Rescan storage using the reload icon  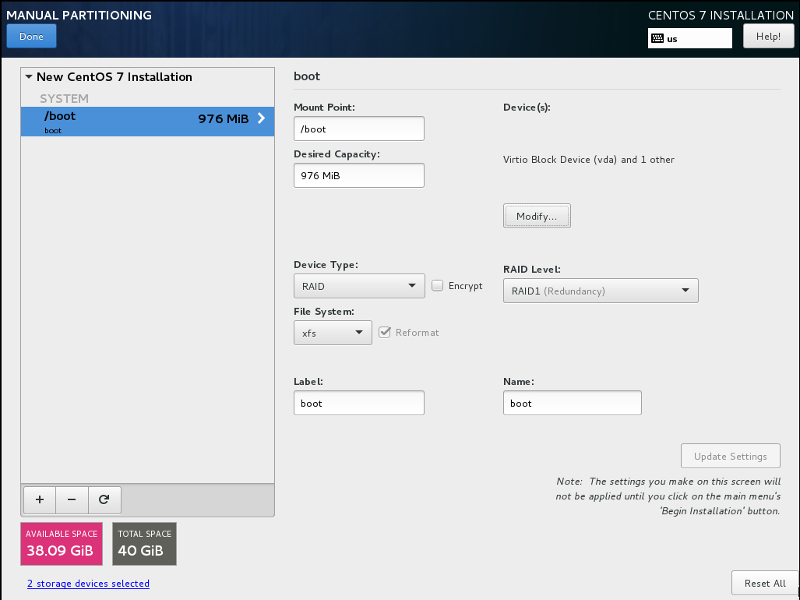coord(104,499)
